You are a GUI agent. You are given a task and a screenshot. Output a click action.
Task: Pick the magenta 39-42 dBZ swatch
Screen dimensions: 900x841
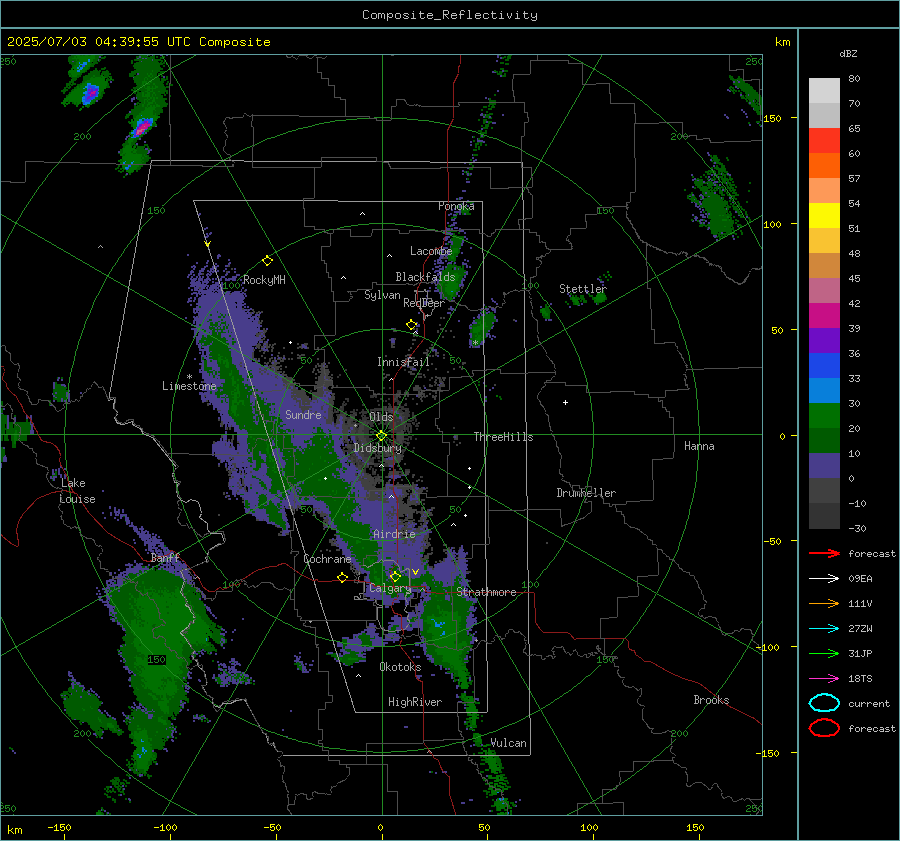tap(824, 316)
